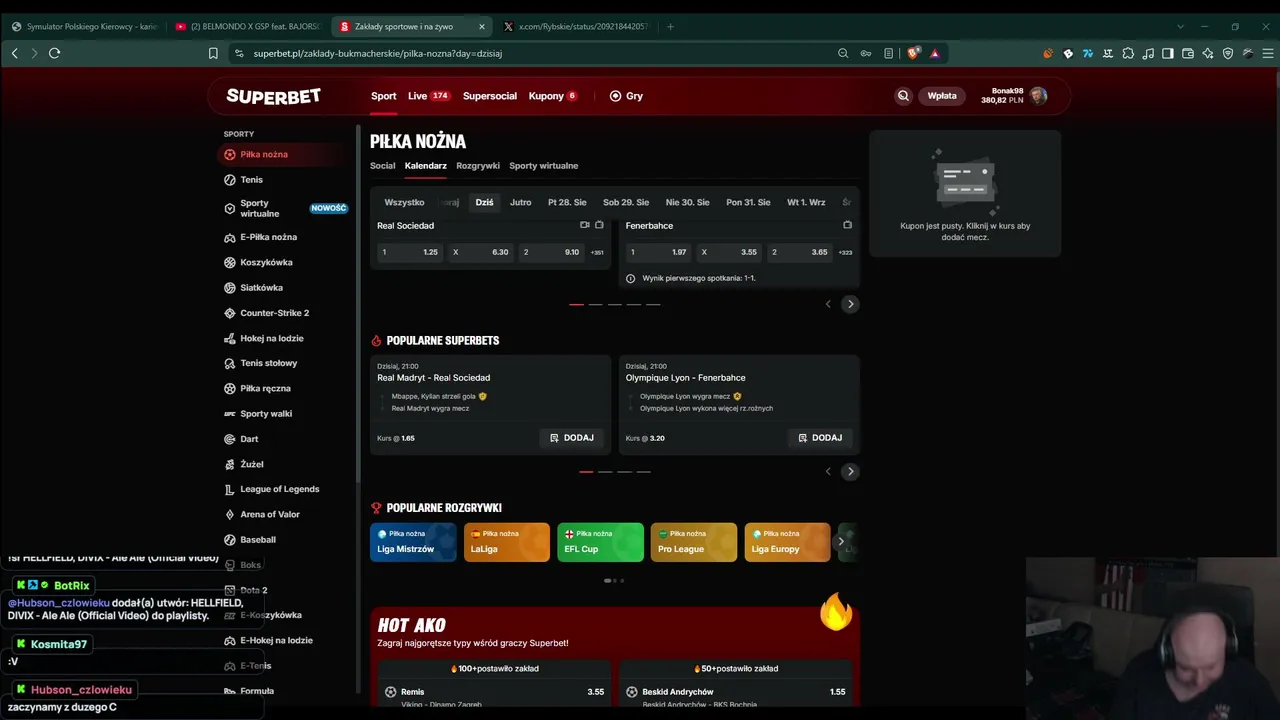Open the LaLiga competition card
The width and height of the screenshot is (1280, 720).
(507, 542)
